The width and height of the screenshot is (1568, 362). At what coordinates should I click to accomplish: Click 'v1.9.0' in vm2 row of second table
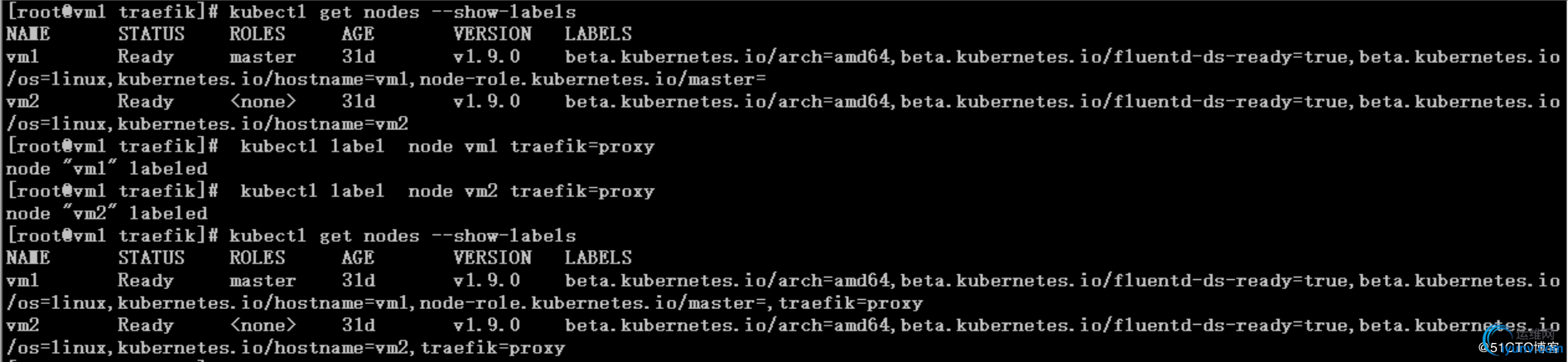(x=486, y=326)
